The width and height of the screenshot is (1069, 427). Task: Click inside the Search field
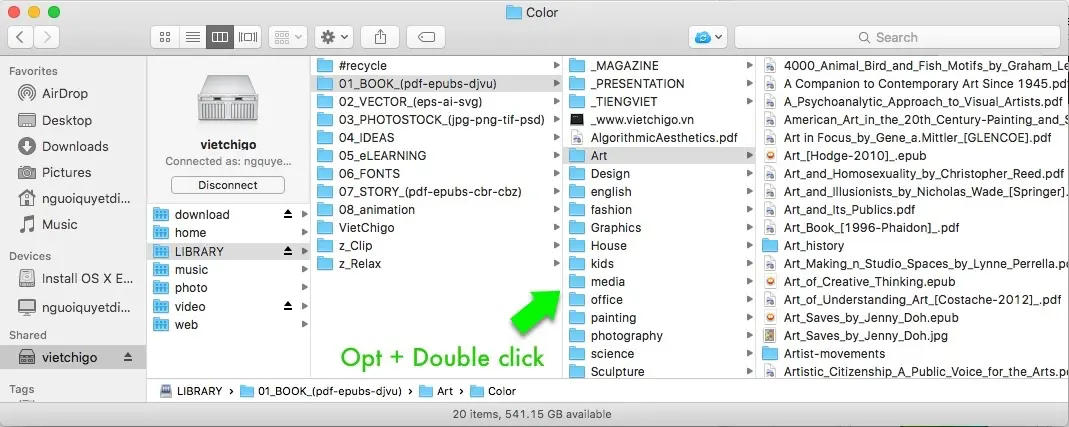[x=895, y=37]
